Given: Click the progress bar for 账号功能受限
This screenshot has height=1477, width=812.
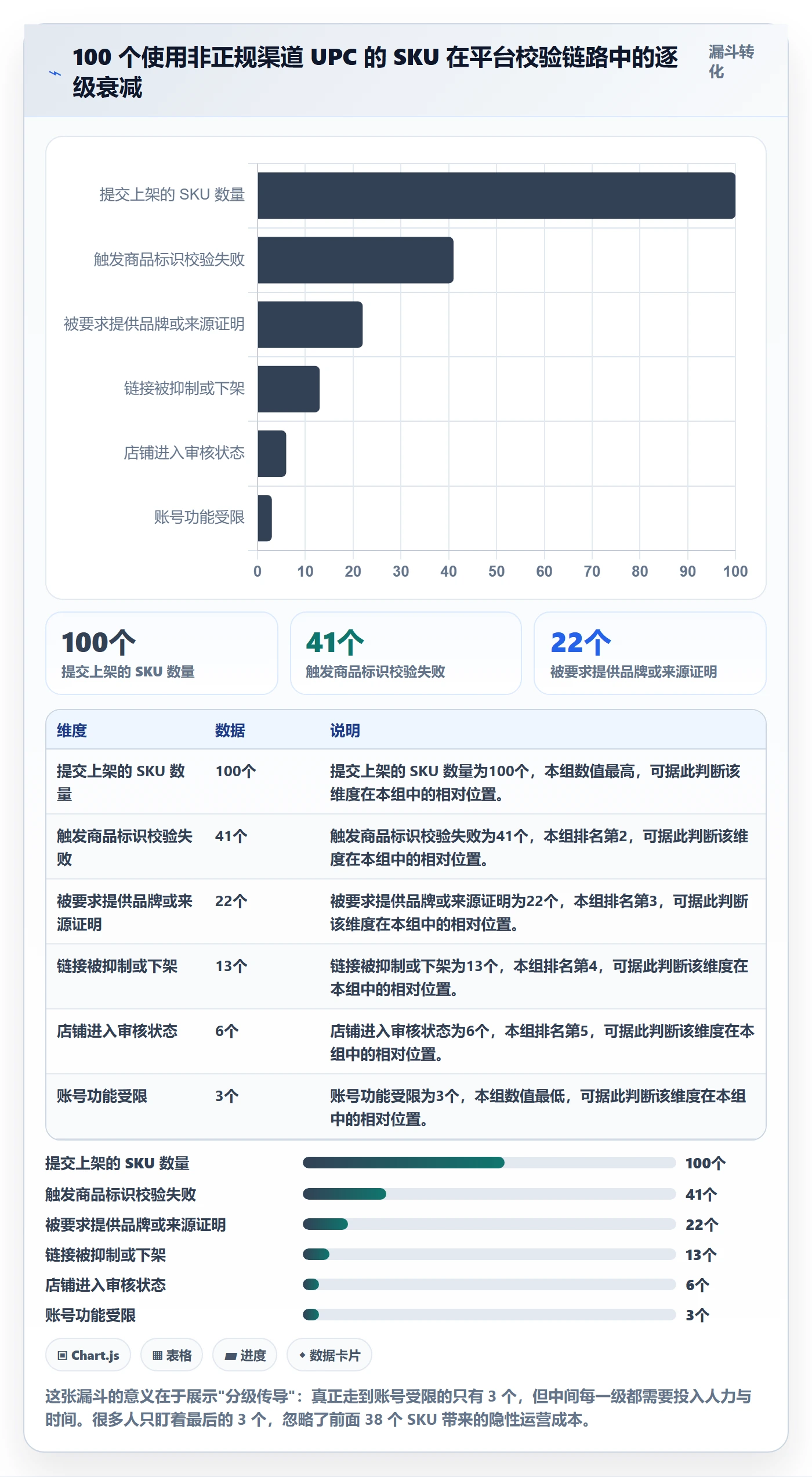Looking at the screenshot, I should [489, 1315].
